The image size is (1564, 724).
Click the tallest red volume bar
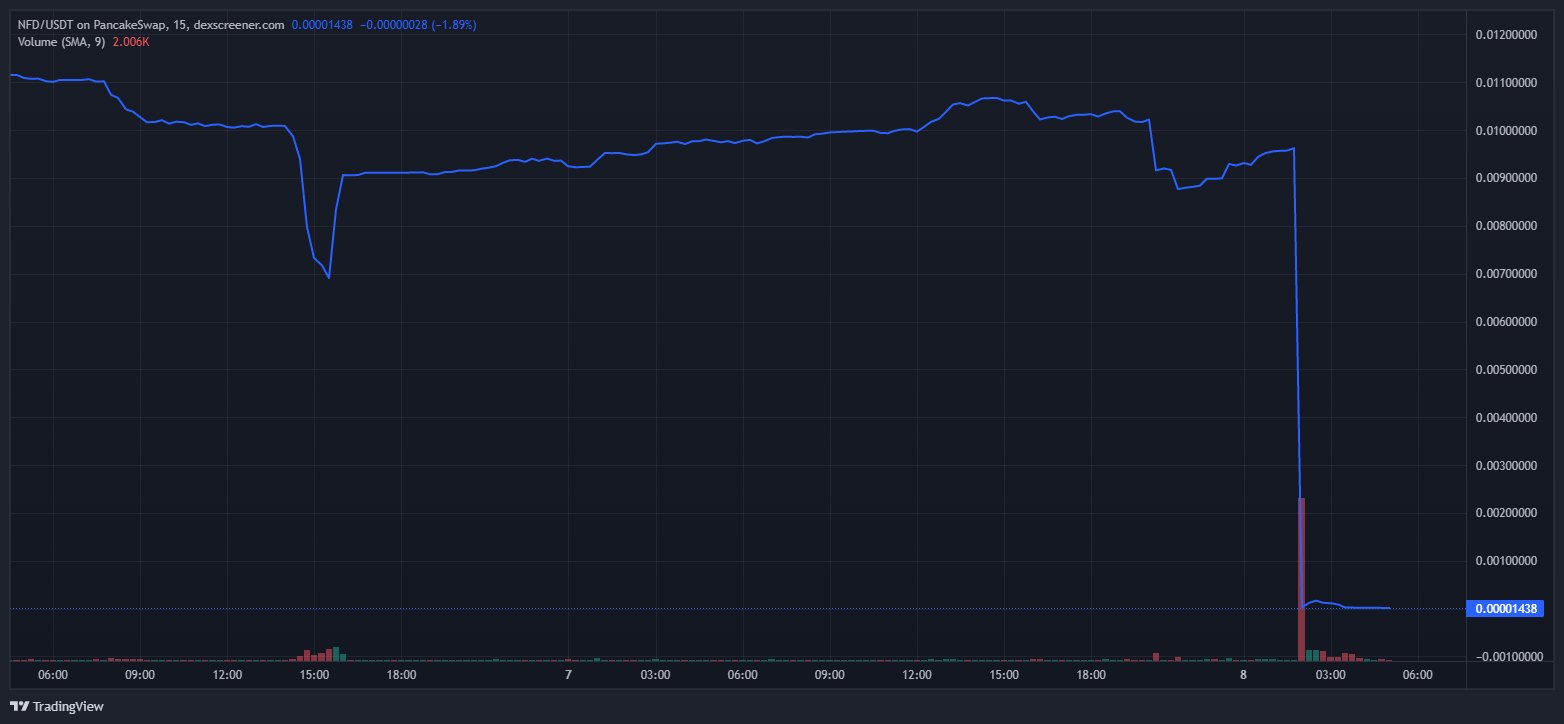tap(1301, 580)
